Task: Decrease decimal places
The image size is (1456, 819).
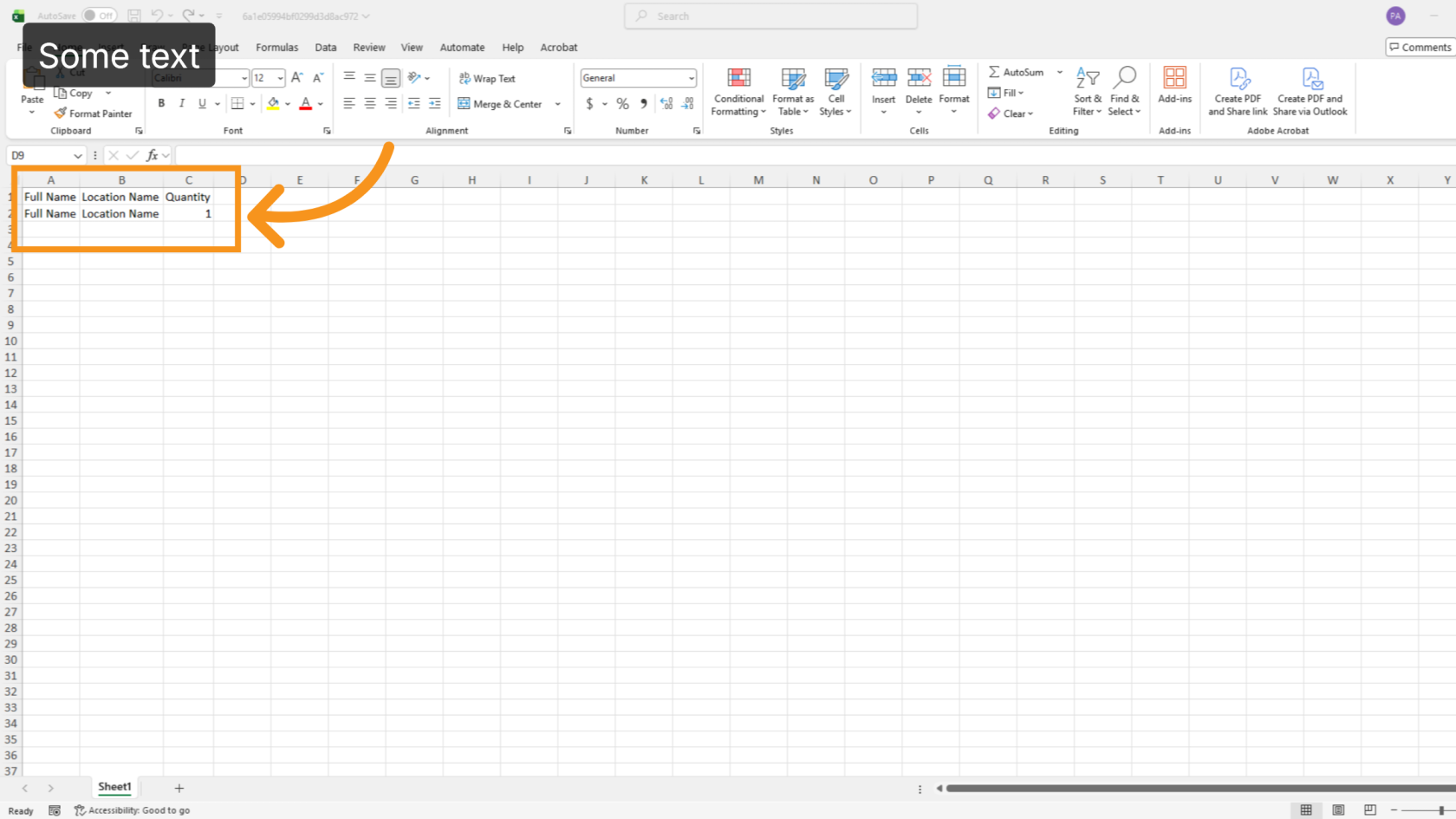Action: [687, 104]
